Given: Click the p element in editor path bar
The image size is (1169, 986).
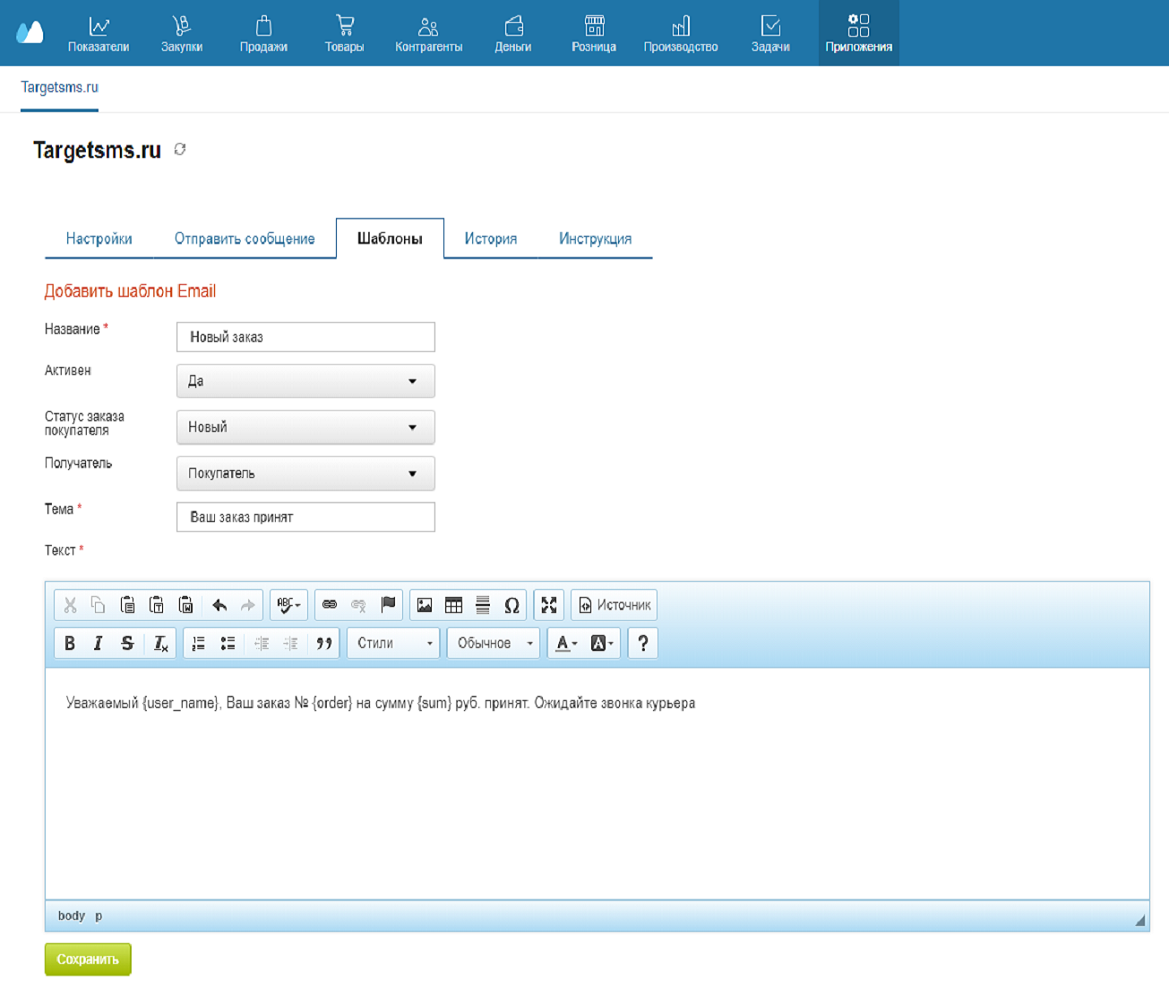Looking at the screenshot, I should 98,915.
